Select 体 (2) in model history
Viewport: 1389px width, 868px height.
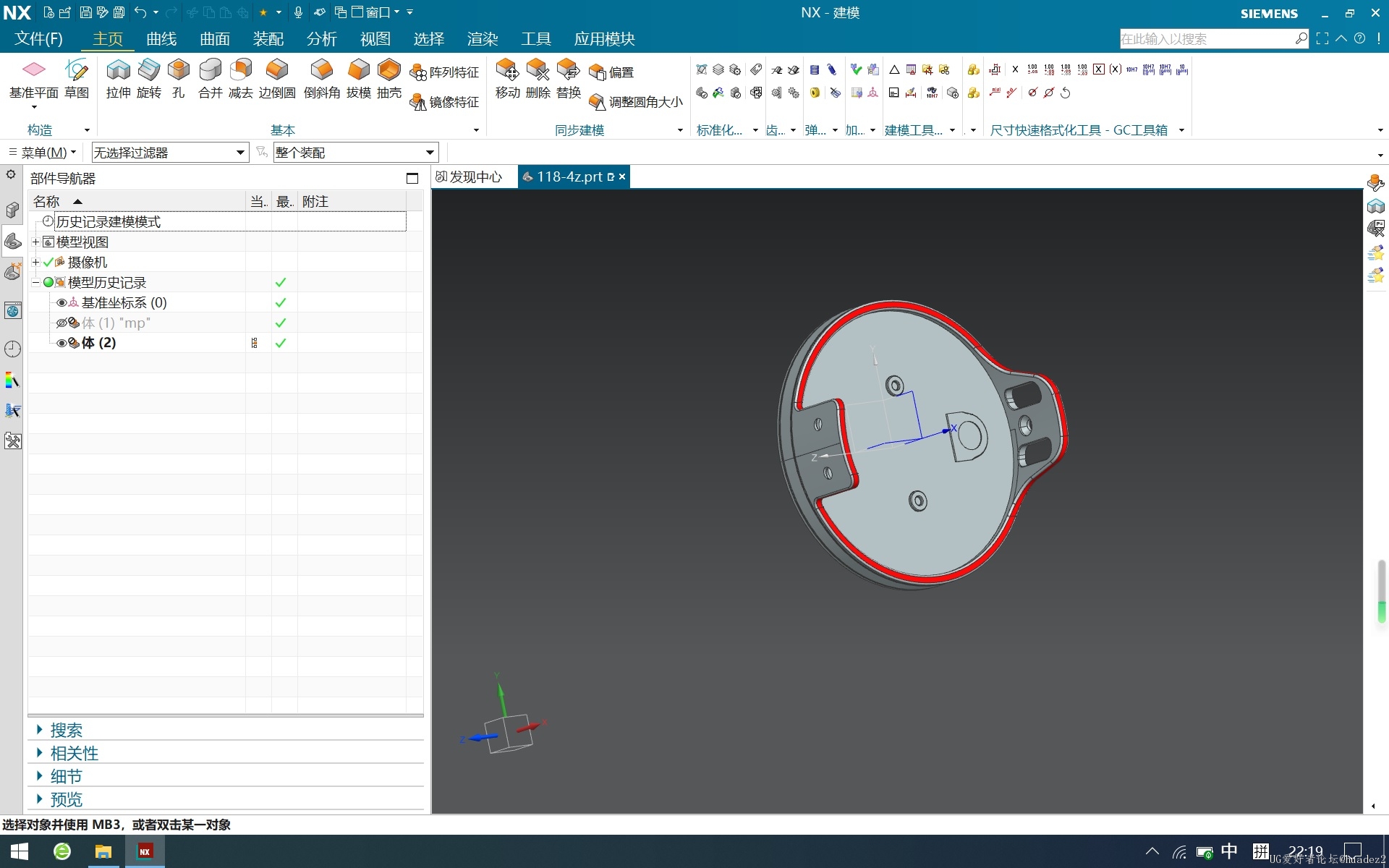point(98,343)
